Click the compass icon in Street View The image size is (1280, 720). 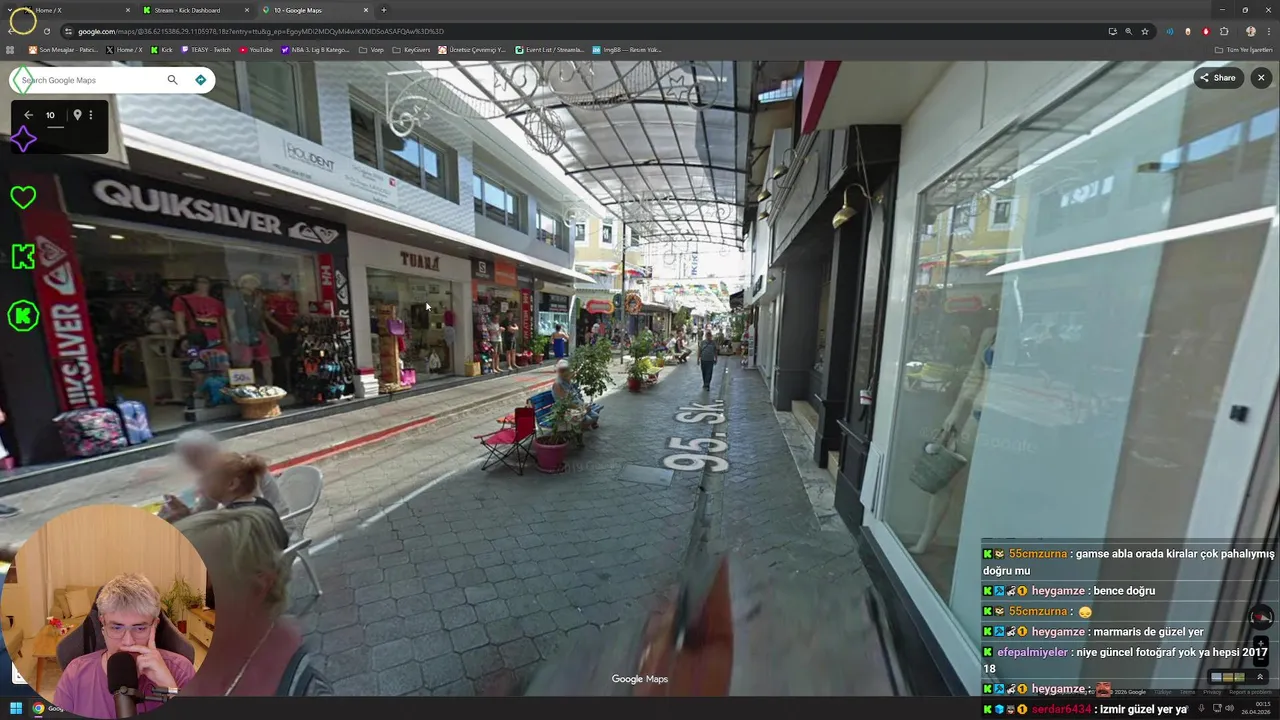(x=1261, y=617)
